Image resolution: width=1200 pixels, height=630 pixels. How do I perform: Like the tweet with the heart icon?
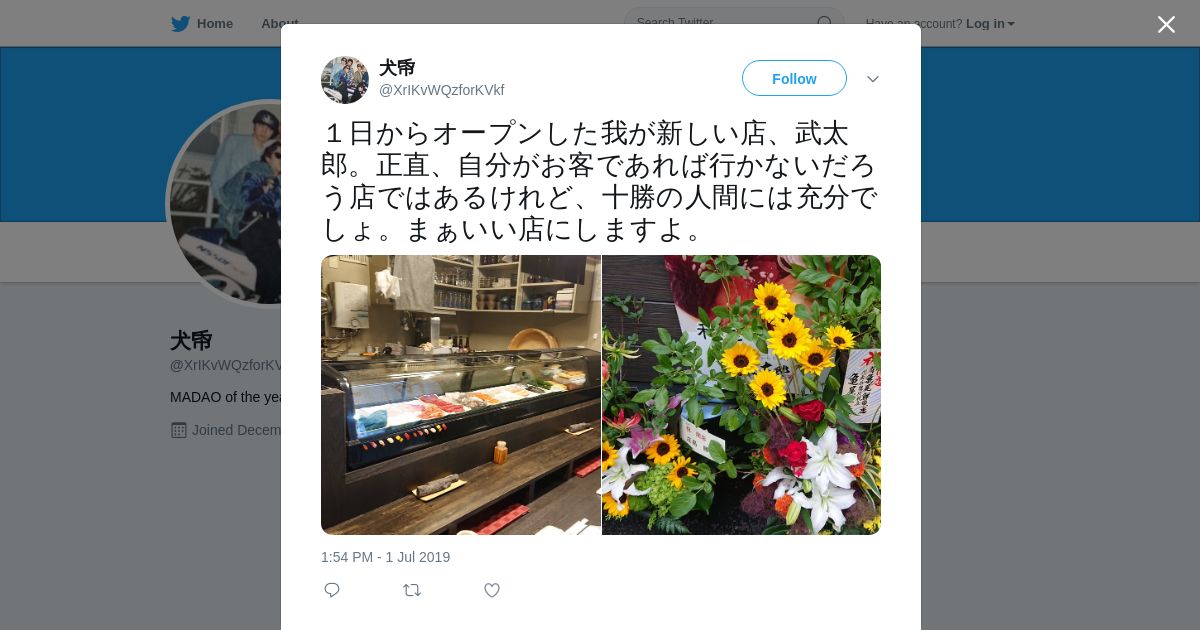[x=492, y=590]
